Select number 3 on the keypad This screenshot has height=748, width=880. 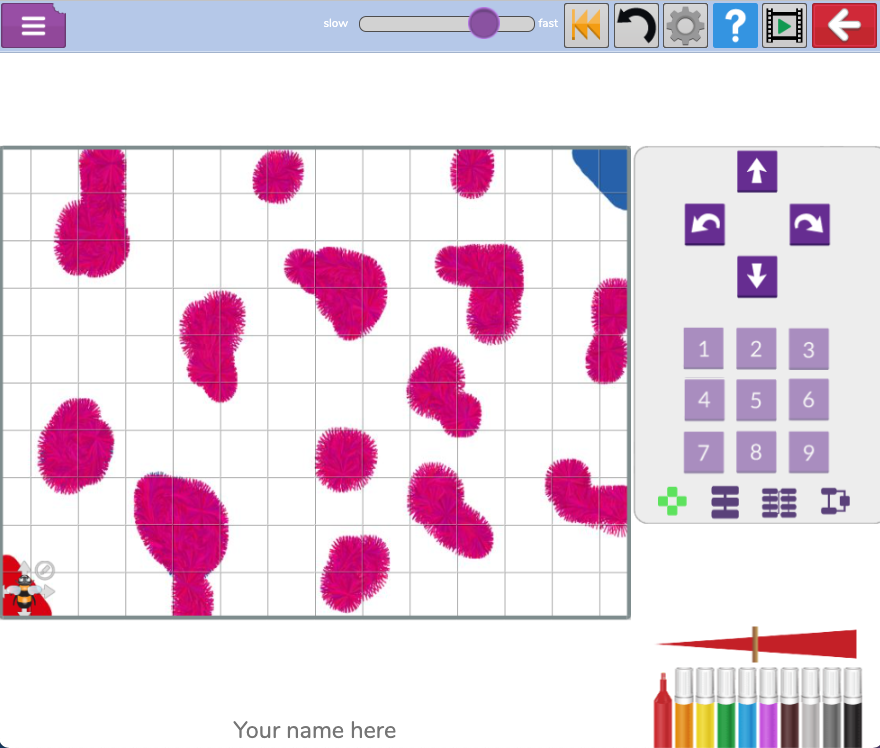(809, 349)
